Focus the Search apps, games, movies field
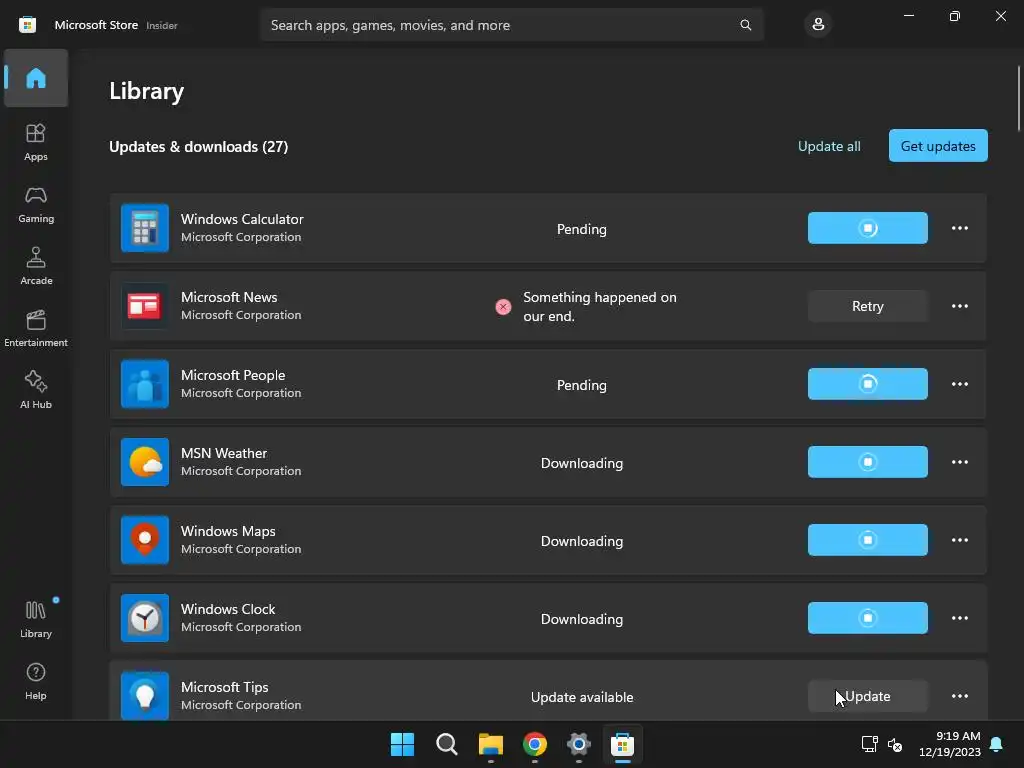This screenshot has width=1024, height=768. [x=511, y=25]
